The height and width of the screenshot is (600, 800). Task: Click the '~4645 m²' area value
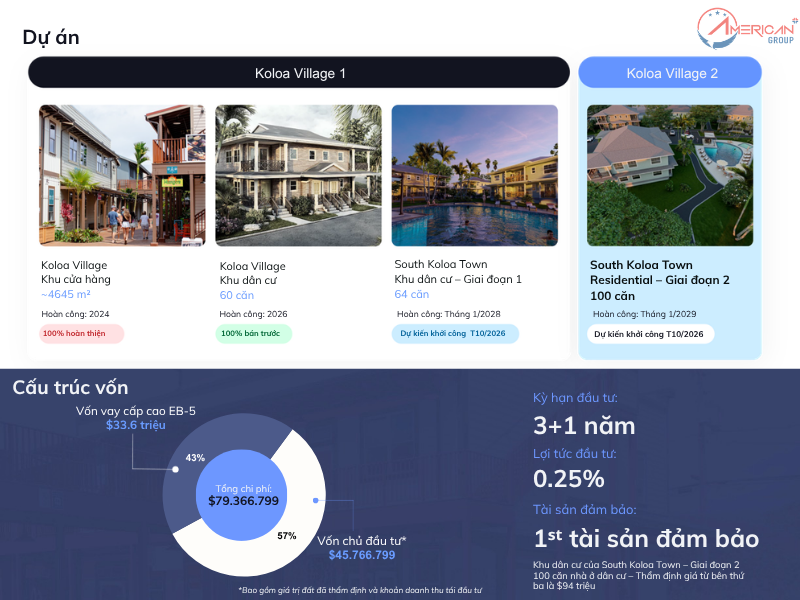(66, 294)
